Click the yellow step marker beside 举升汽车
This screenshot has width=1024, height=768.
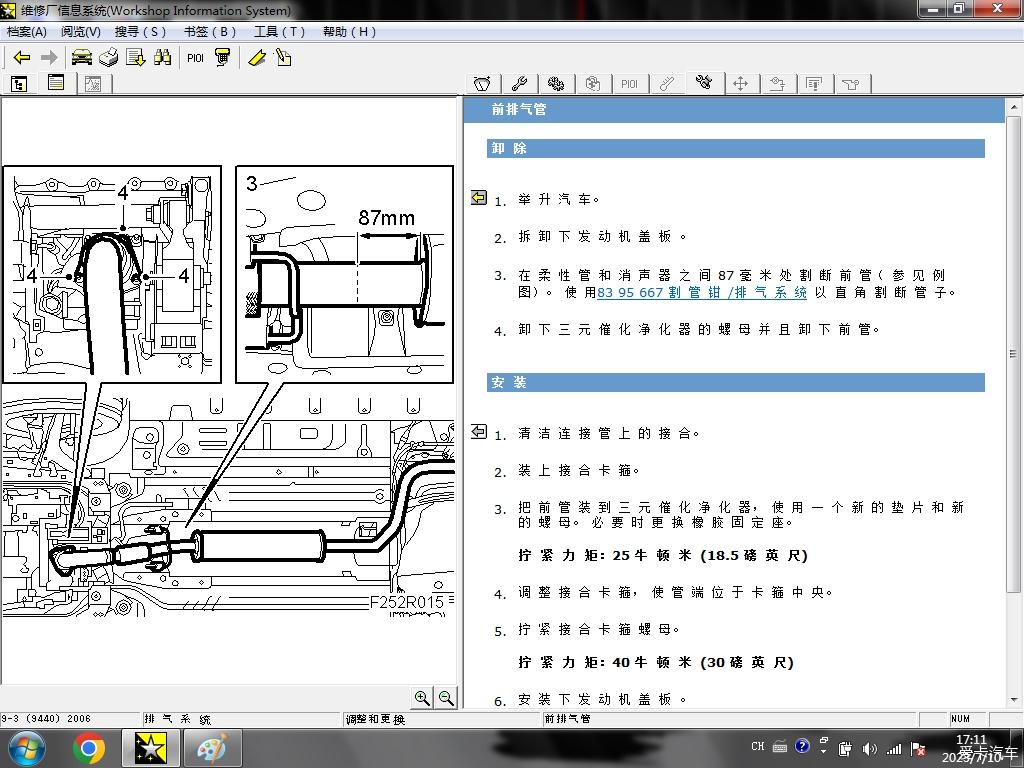pos(479,197)
